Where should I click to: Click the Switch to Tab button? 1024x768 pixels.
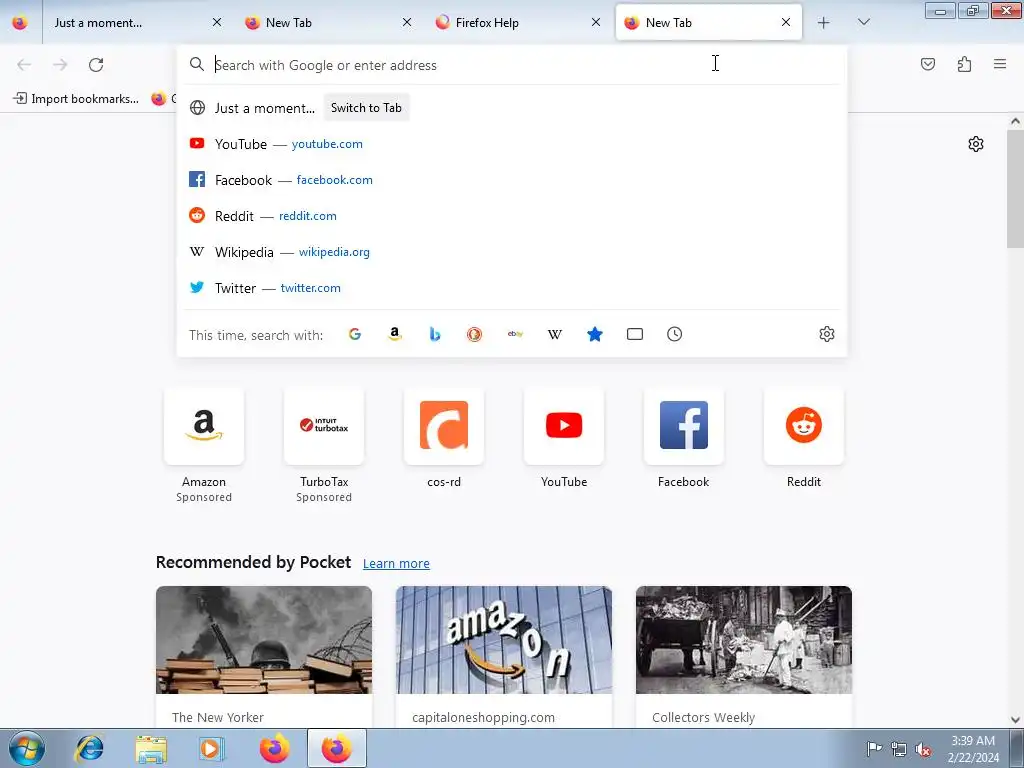point(366,108)
